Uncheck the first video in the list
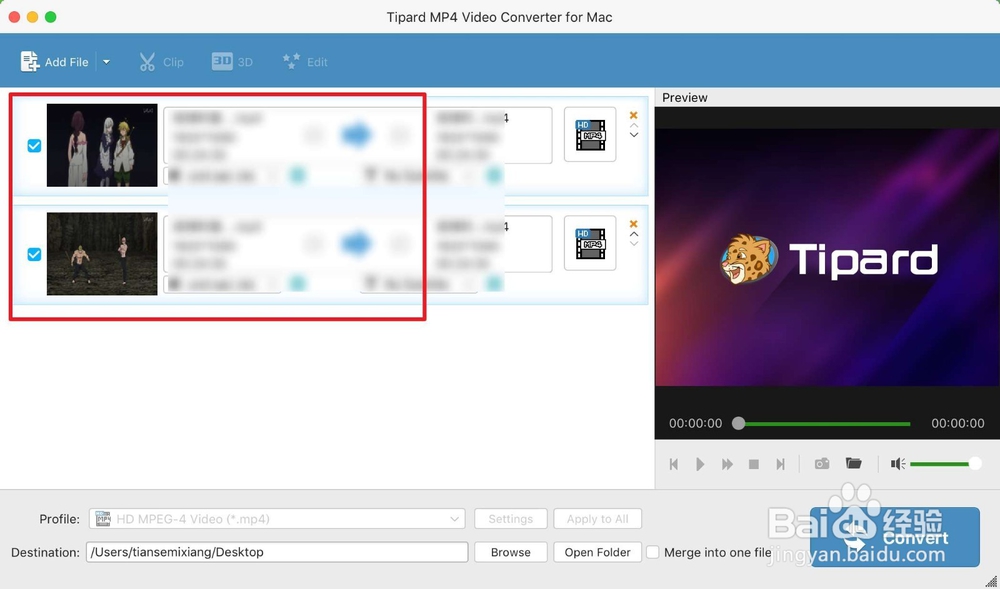Screen dimensions: 1000x589 pyautogui.click(x=33, y=145)
